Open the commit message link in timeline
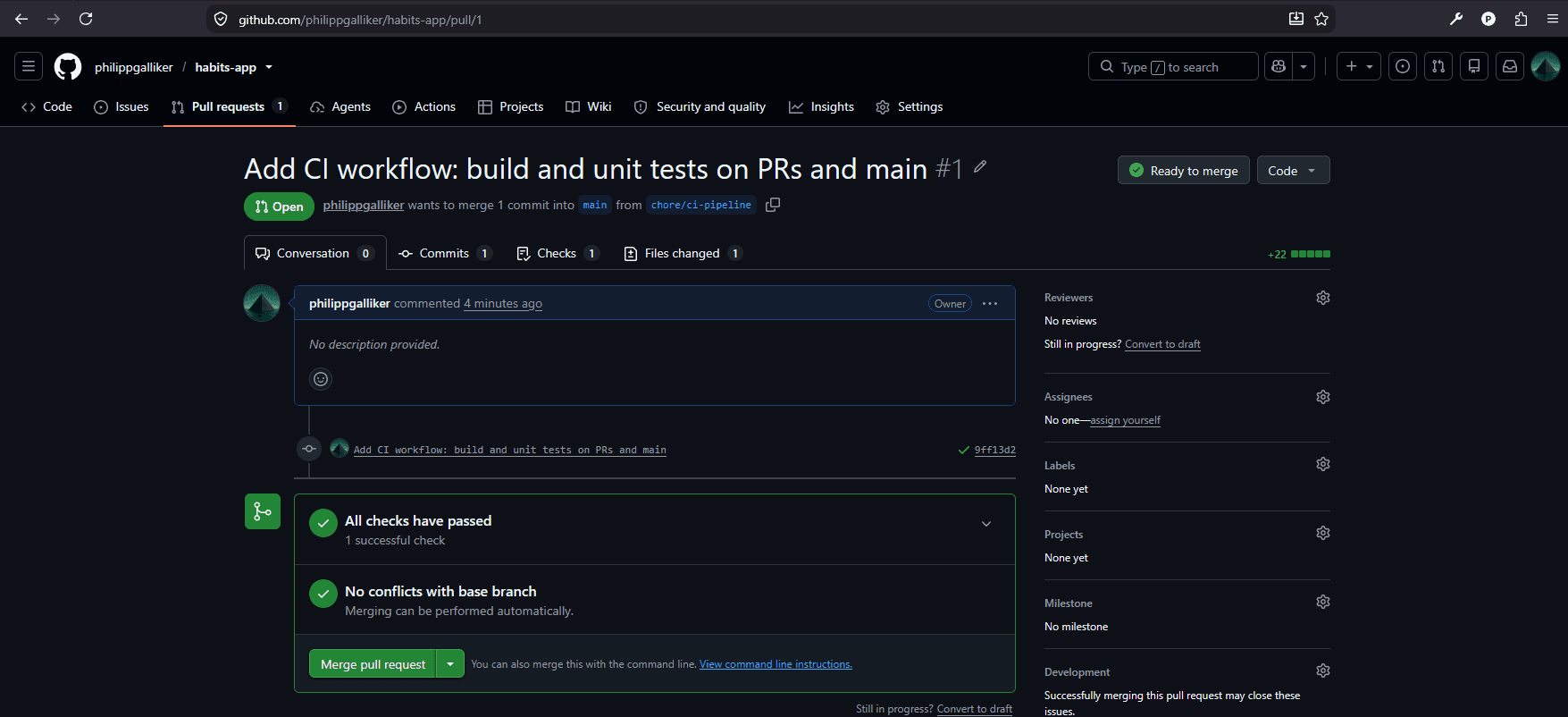Image resolution: width=1568 pixels, height=717 pixels. [509, 450]
